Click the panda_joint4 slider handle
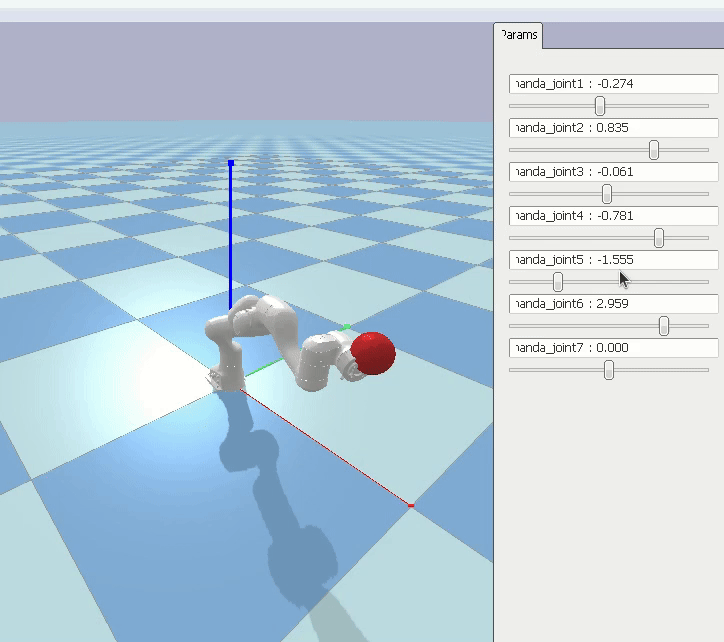The height and width of the screenshot is (642, 724). point(659,238)
